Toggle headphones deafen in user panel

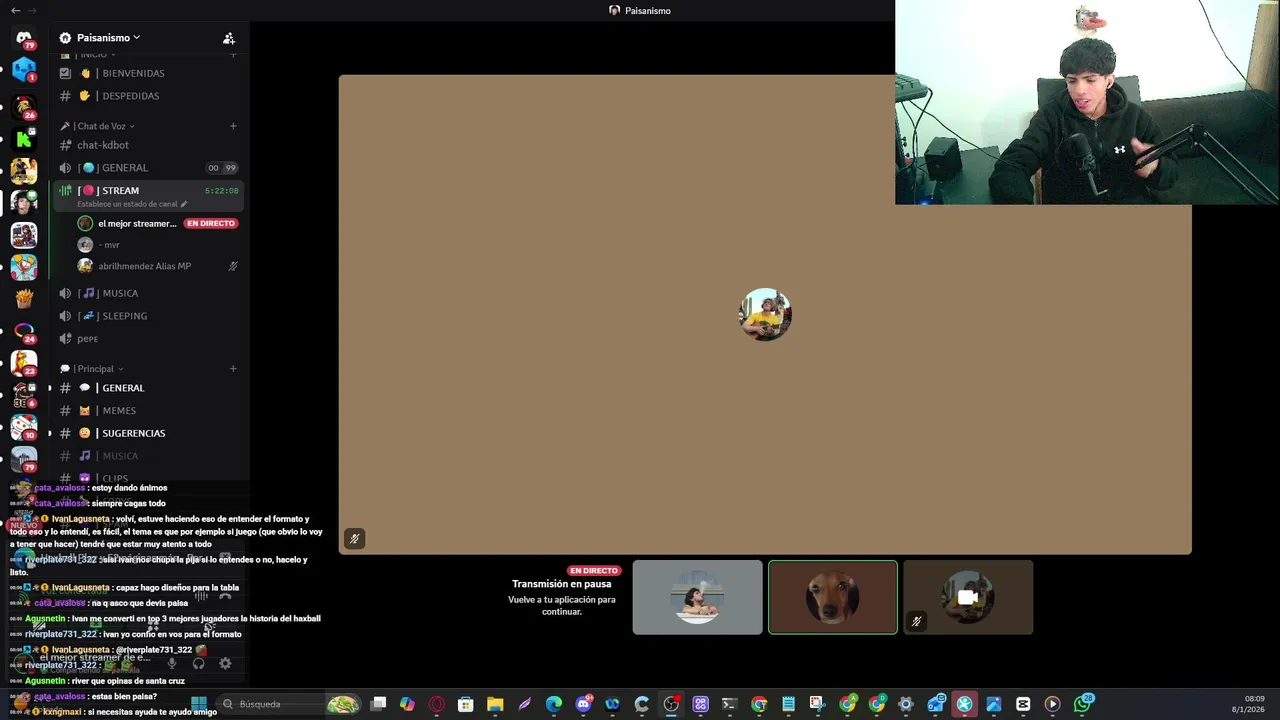click(x=199, y=663)
